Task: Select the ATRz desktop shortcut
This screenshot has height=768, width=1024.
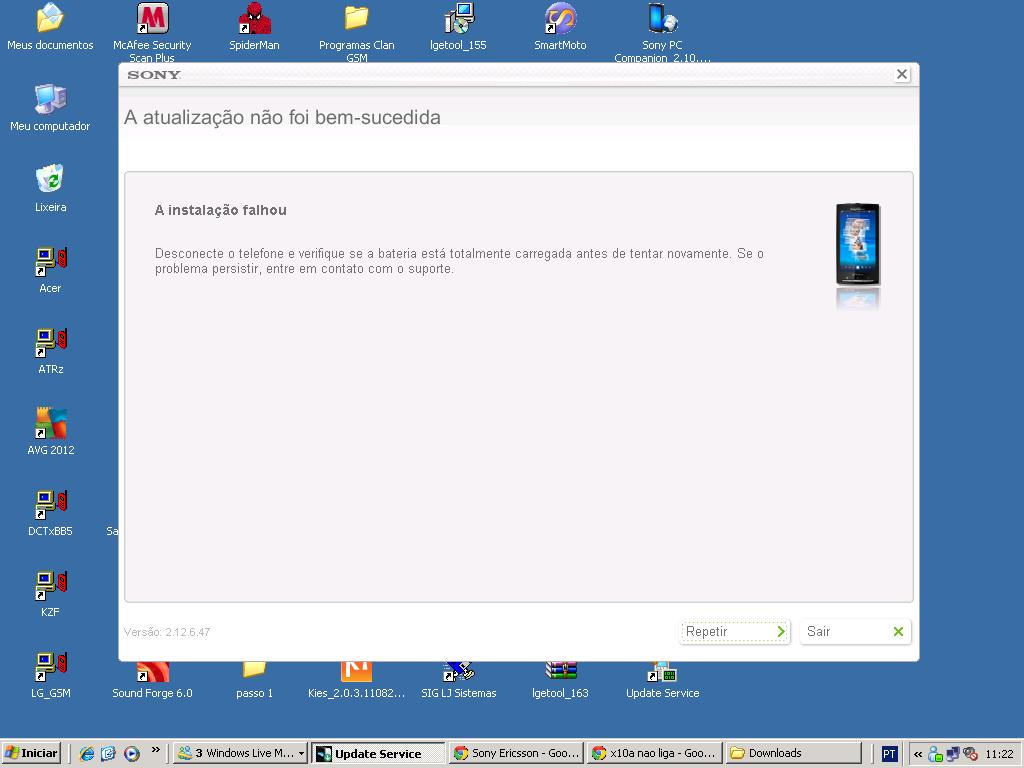Action: pyautogui.click(x=50, y=351)
